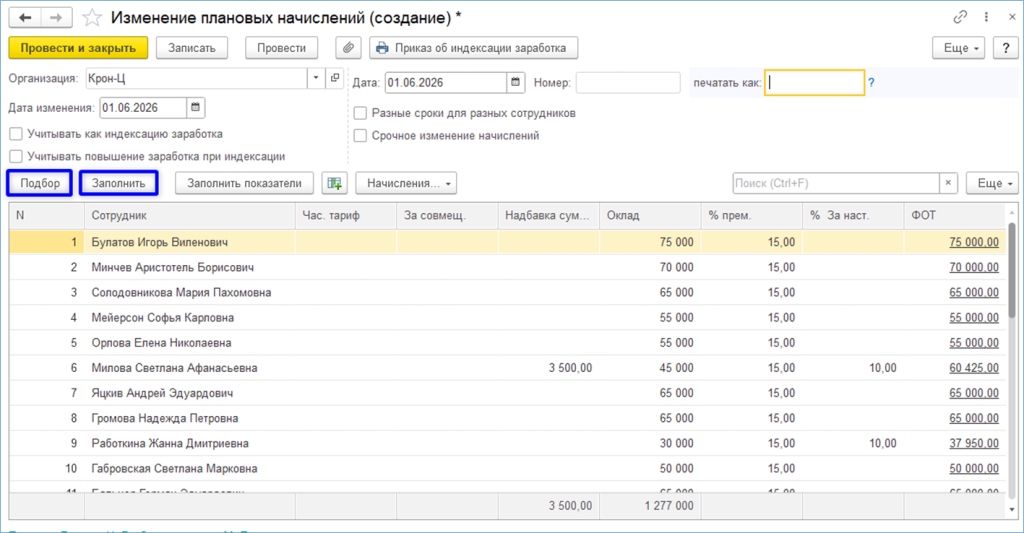This screenshot has width=1024, height=533.
Task: Enable Учитывать как индексацию заработка
Action: click(x=16, y=134)
